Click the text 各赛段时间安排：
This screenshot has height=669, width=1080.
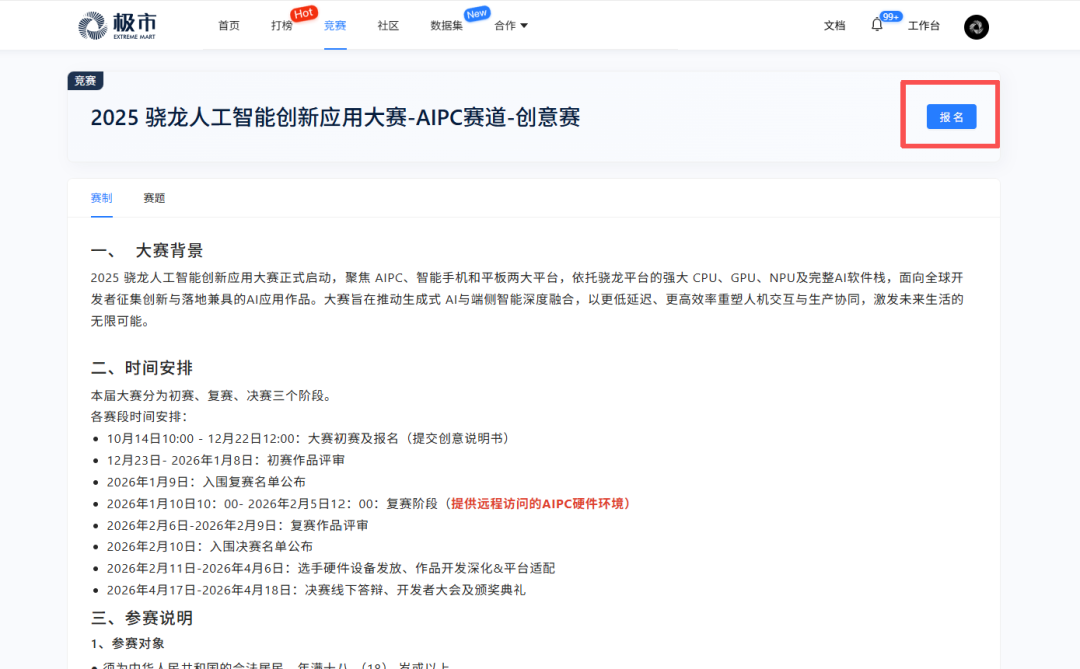pos(139,417)
